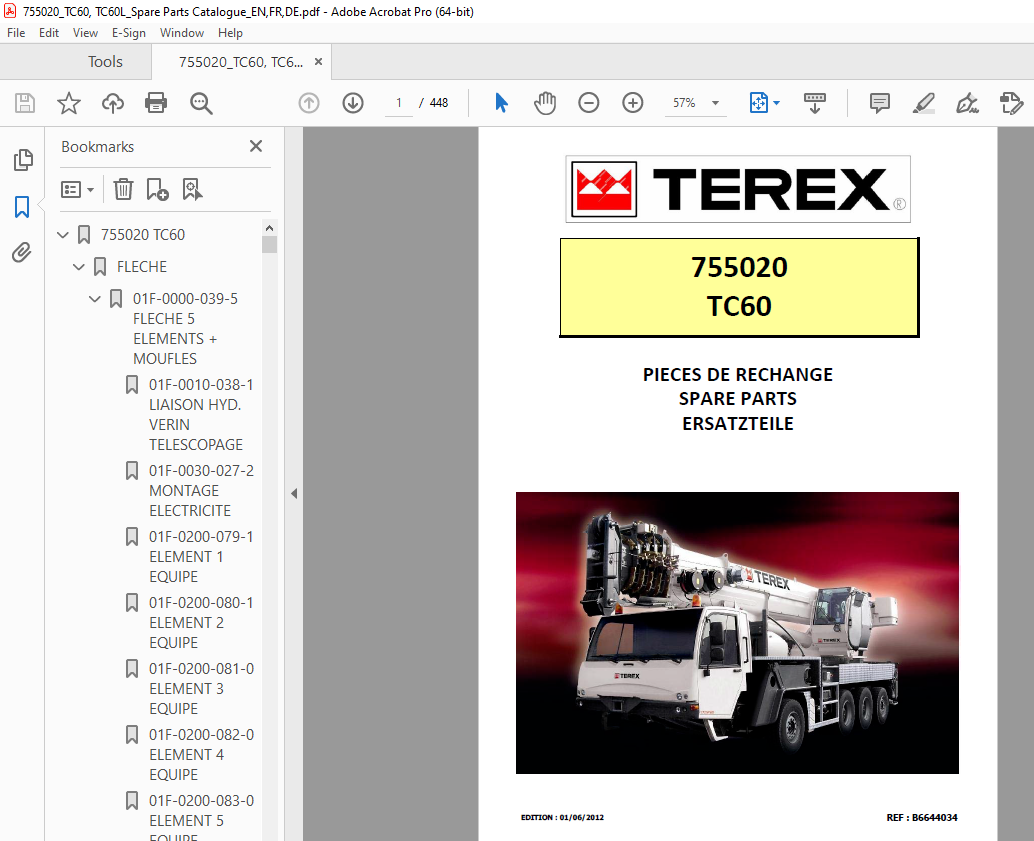Select the 755020_TC60 document tab
The height and width of the screenshot is (841, 1034).
pyautogui.click(x=241, y=62)
